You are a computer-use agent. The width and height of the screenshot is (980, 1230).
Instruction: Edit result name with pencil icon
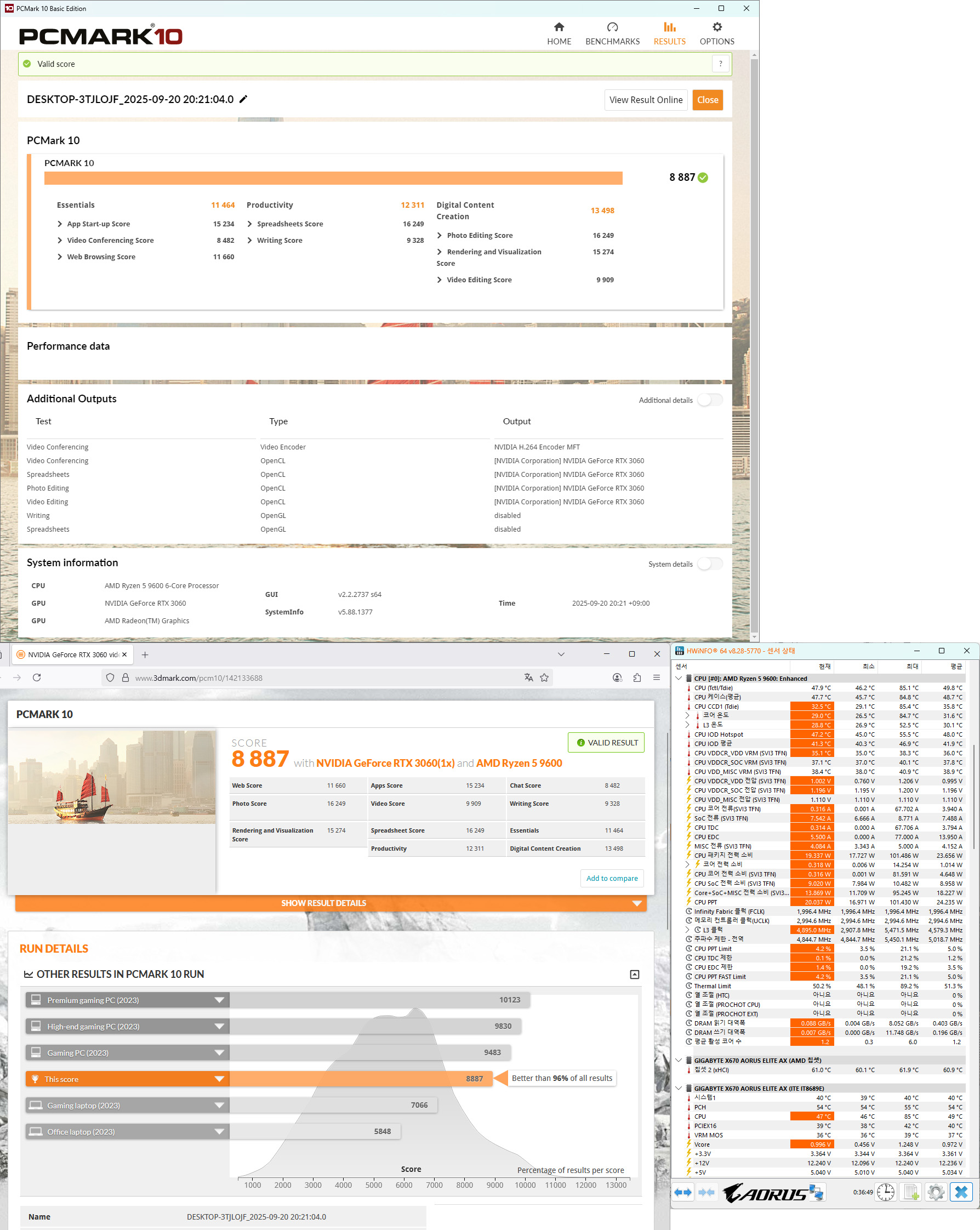243,99
